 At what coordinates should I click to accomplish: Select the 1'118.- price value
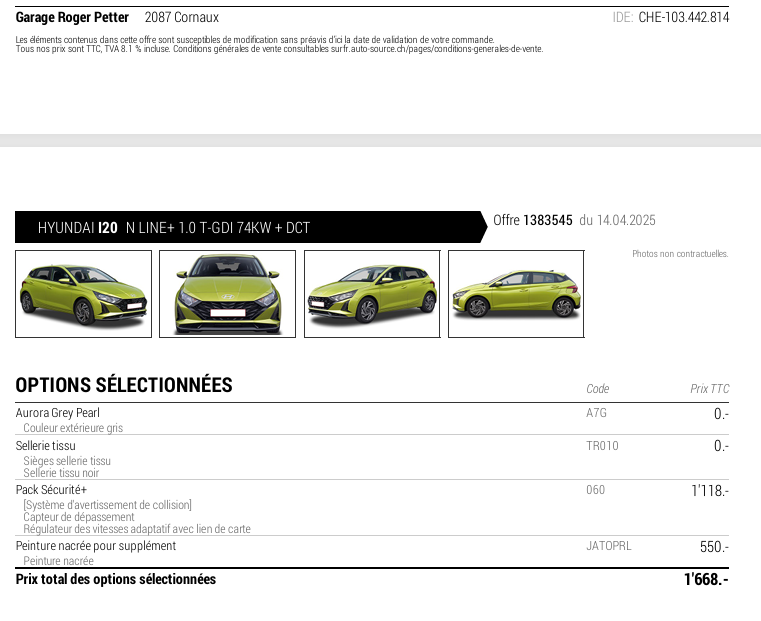709,491
